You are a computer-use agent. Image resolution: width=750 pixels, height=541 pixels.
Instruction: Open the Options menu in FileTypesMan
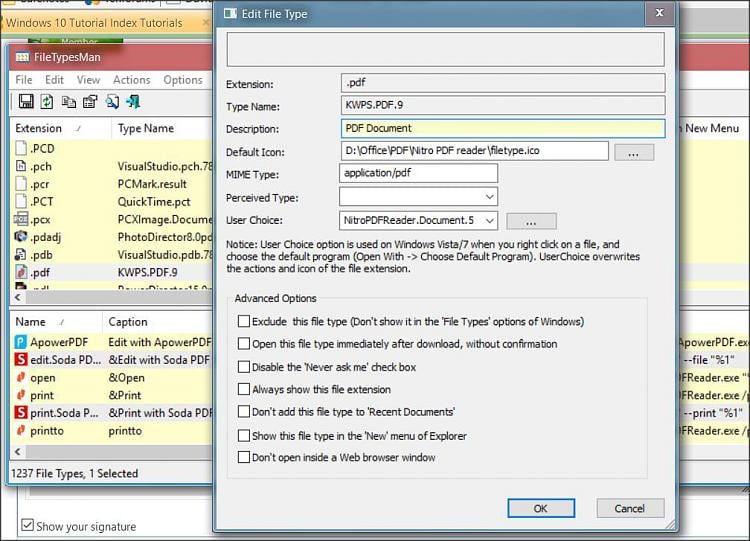coord(183,80)
